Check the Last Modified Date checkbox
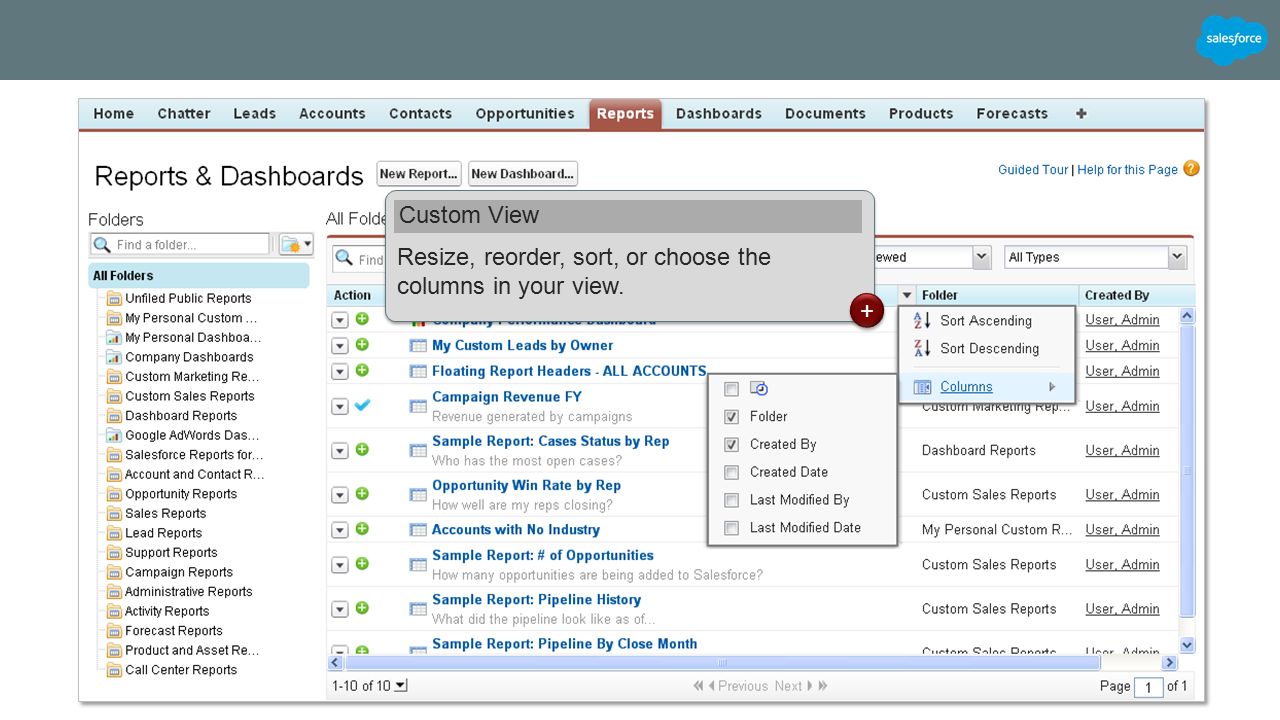The height and width of the screenshot is (720, 1280). [x=731, y=528]
